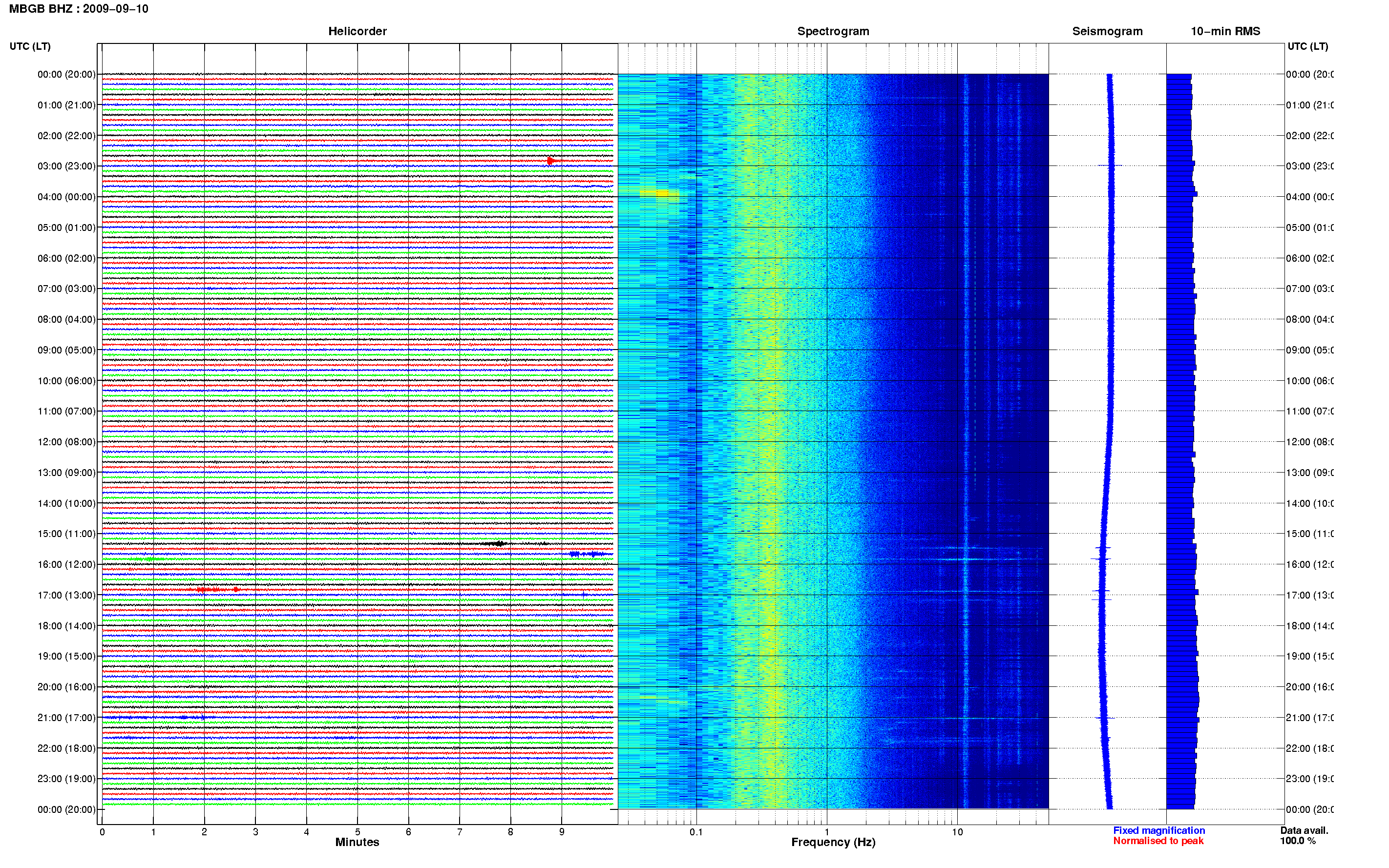Image resolution: width=1389 pixels, height=868 pixels.
Task: Click the '0.1' frequency tick label
Action: click(696, 832)
